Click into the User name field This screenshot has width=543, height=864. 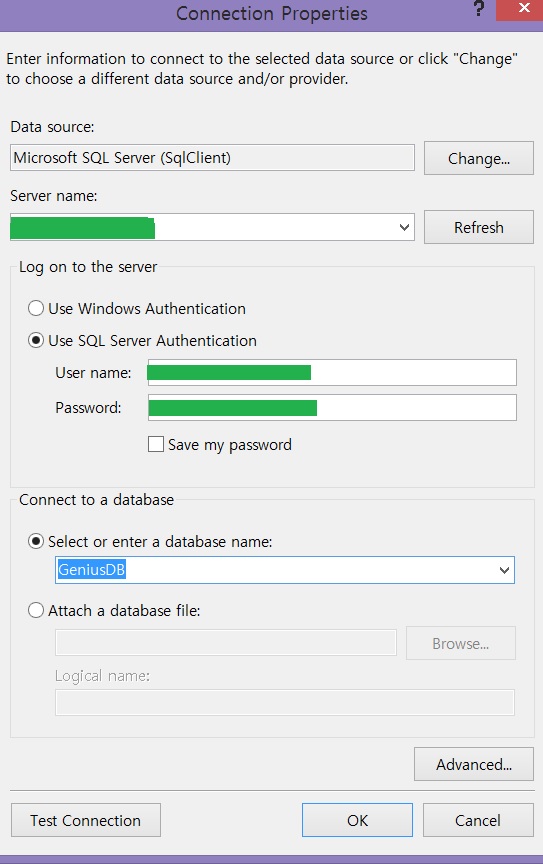[332, 372]
